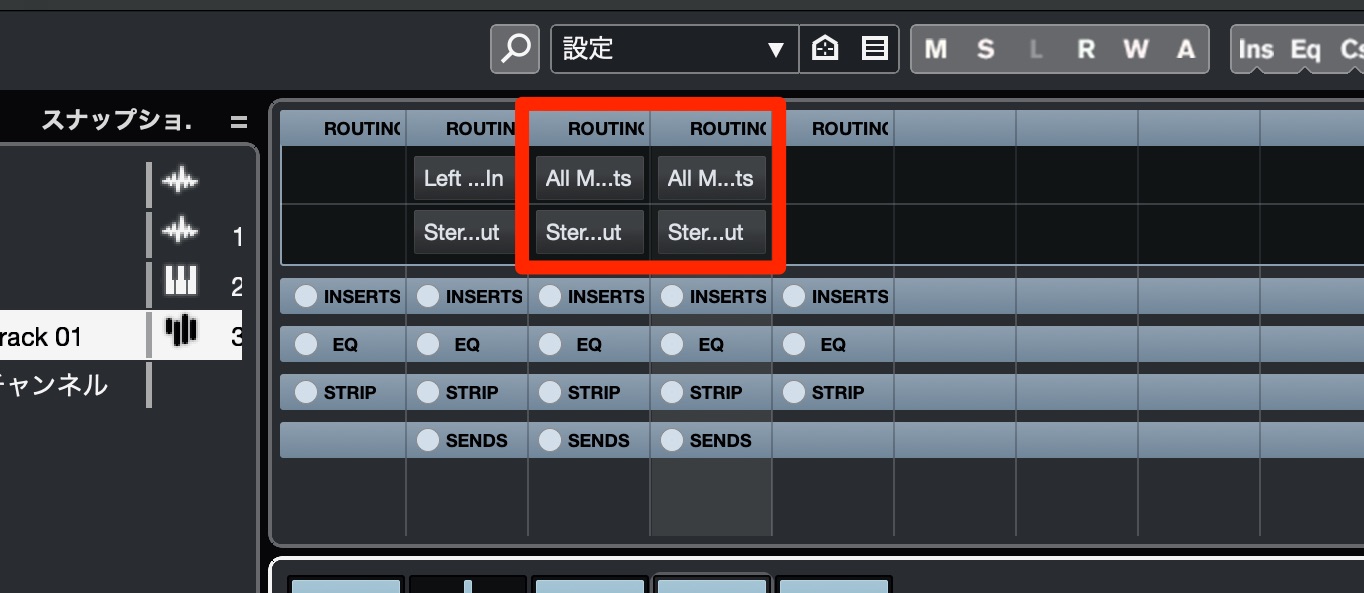
Task: Open All M...ts input routing in third column
Action: click(589, 179)
